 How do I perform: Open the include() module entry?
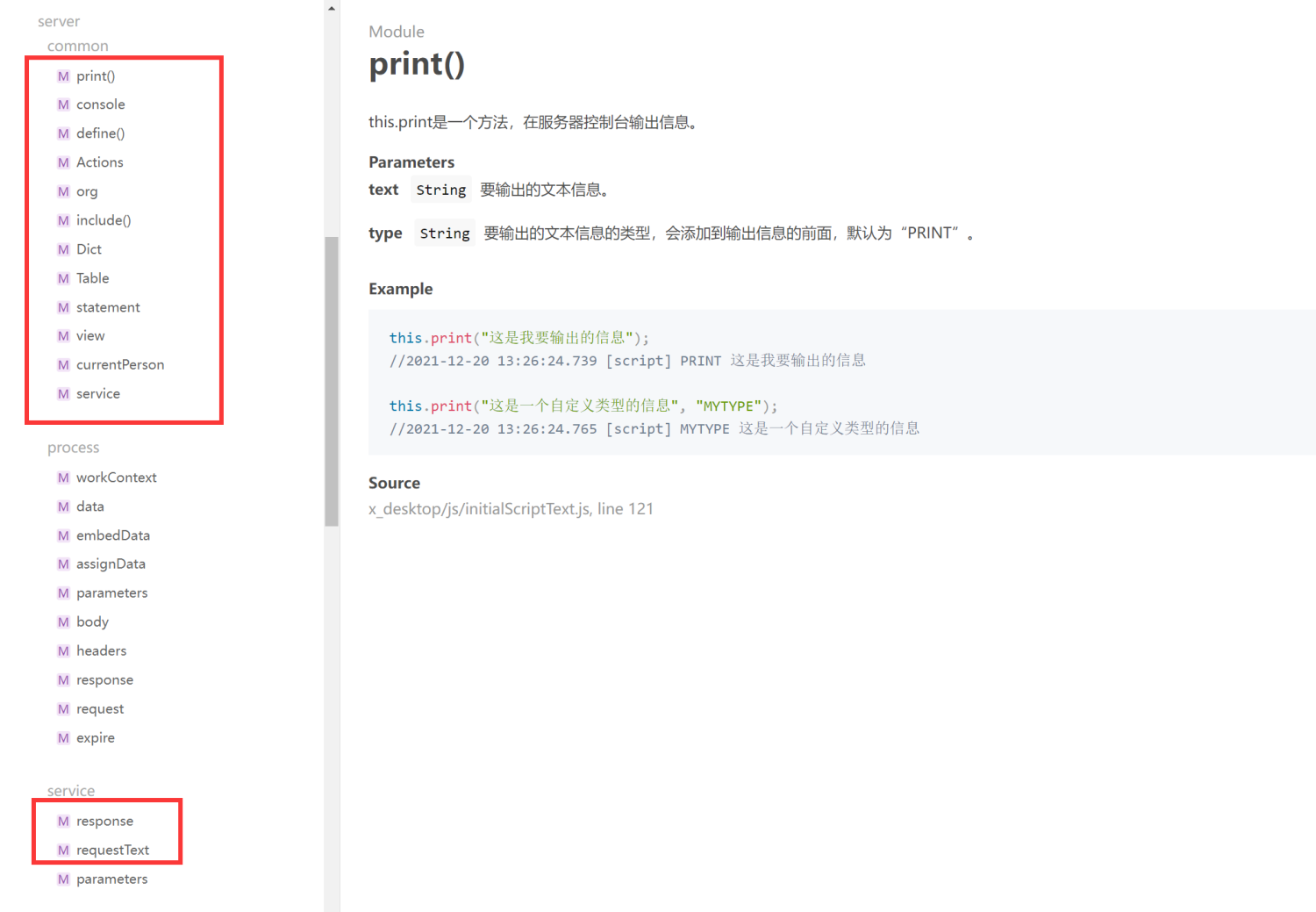pyautogui.click(x=104, y=220)
